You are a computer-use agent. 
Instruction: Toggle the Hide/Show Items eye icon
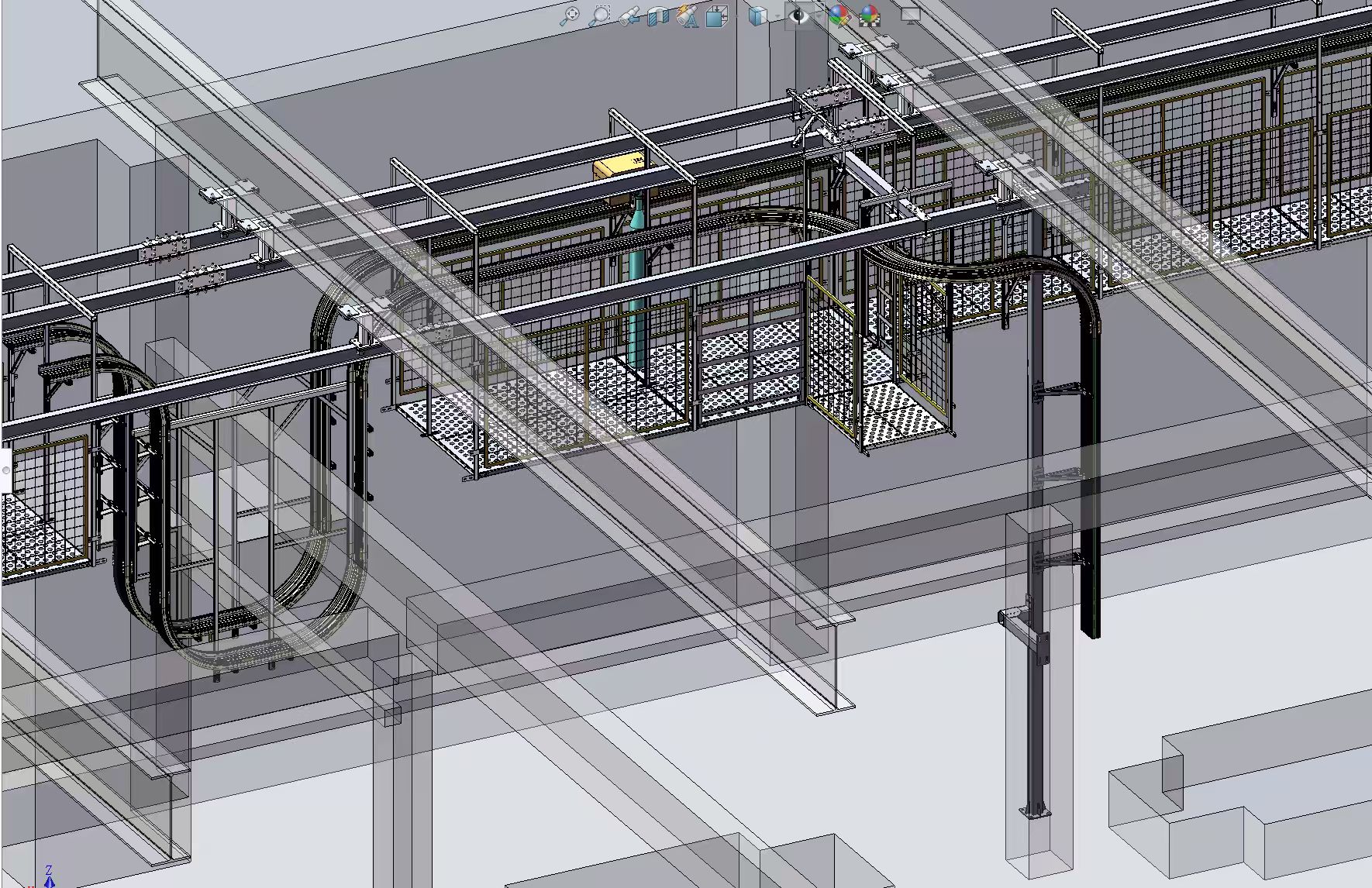[798, 15]
